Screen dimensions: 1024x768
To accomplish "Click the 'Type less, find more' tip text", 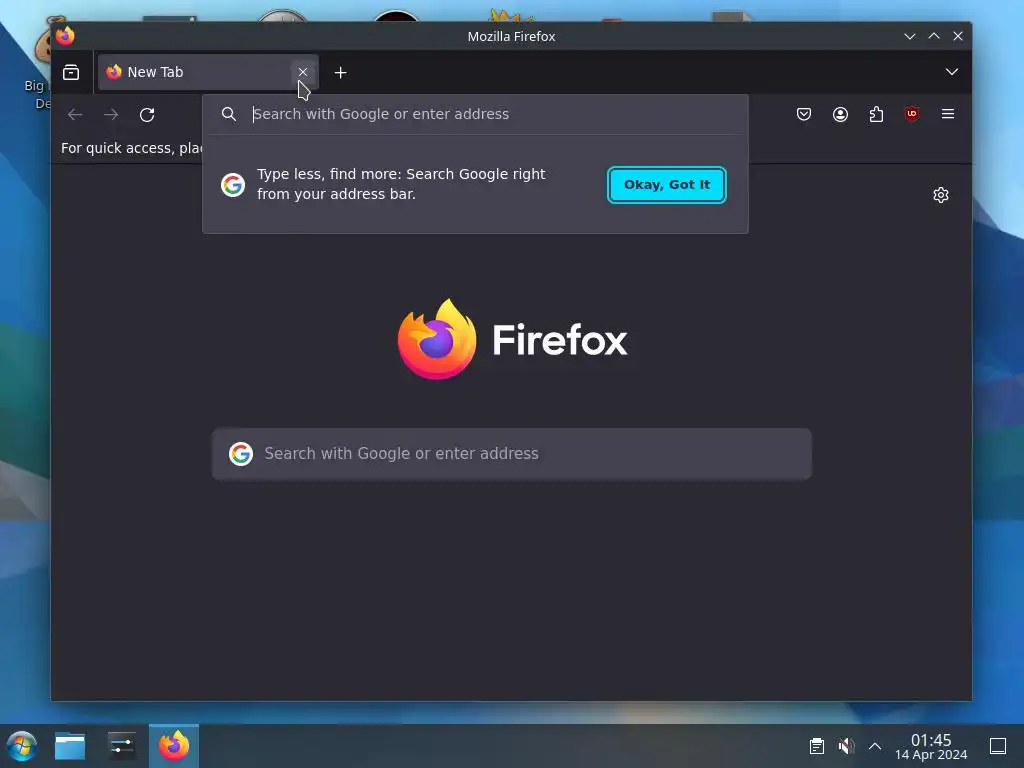I will (401, 184).
